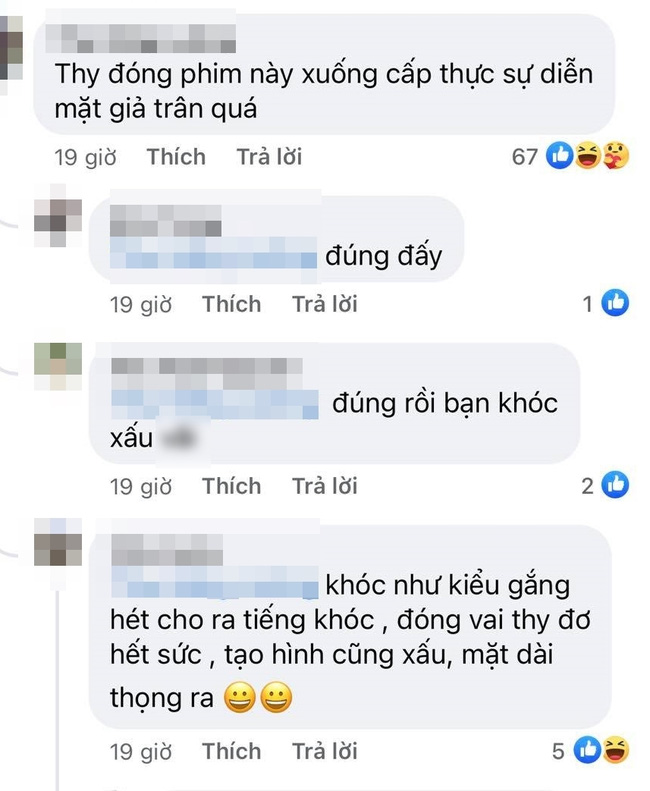Click the like icon on the last comment
Image resolution: width=650 pixels, height=791 pixels.
click(587, 750)
